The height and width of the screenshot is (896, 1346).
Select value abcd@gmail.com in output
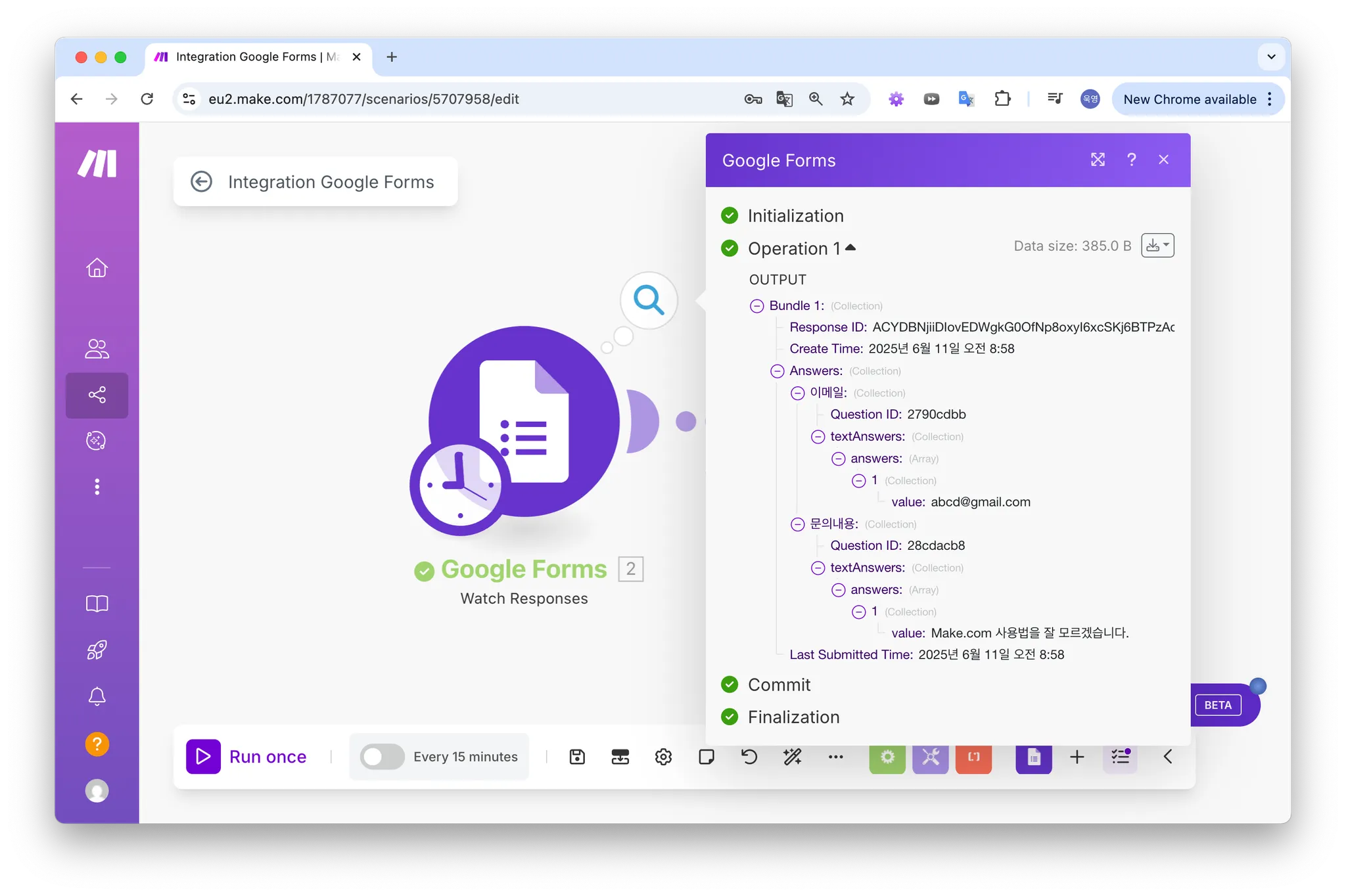pyautogui.click(x=981, y=502)
